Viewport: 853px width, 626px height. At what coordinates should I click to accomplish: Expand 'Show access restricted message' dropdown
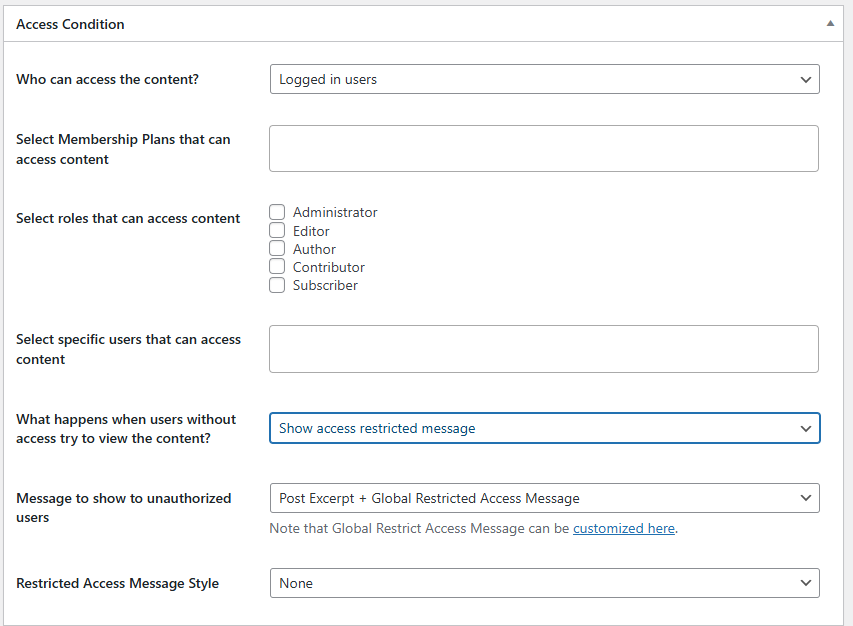[x=544, y=428]
